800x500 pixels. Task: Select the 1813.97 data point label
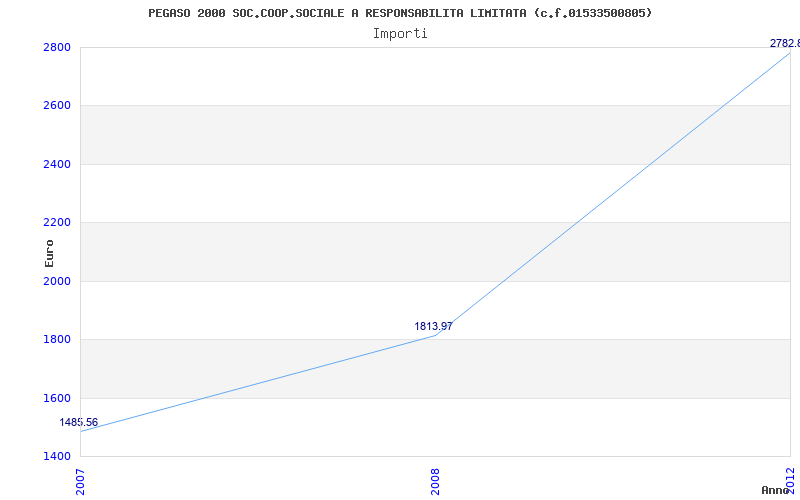433,327
